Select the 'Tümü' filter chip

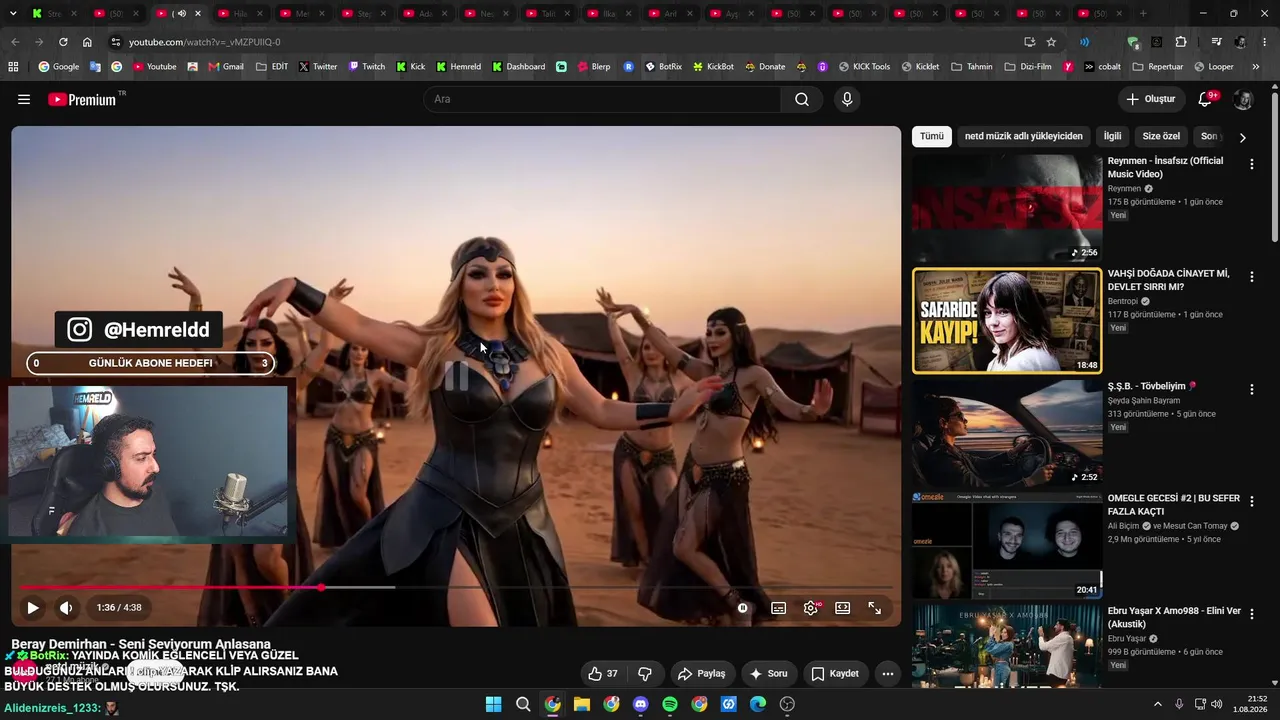click(x=932, y=136)
